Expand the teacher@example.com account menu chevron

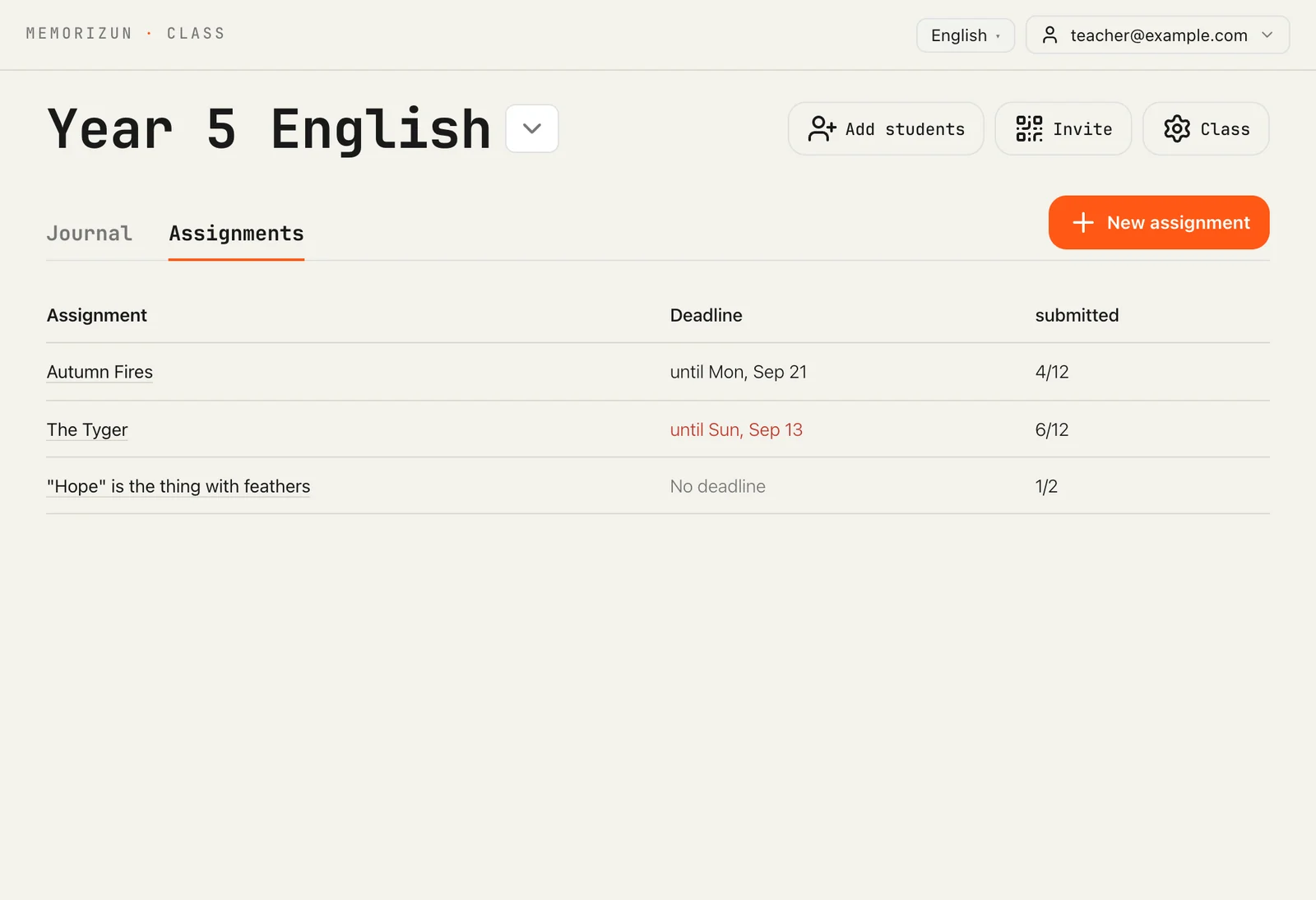1267,35
